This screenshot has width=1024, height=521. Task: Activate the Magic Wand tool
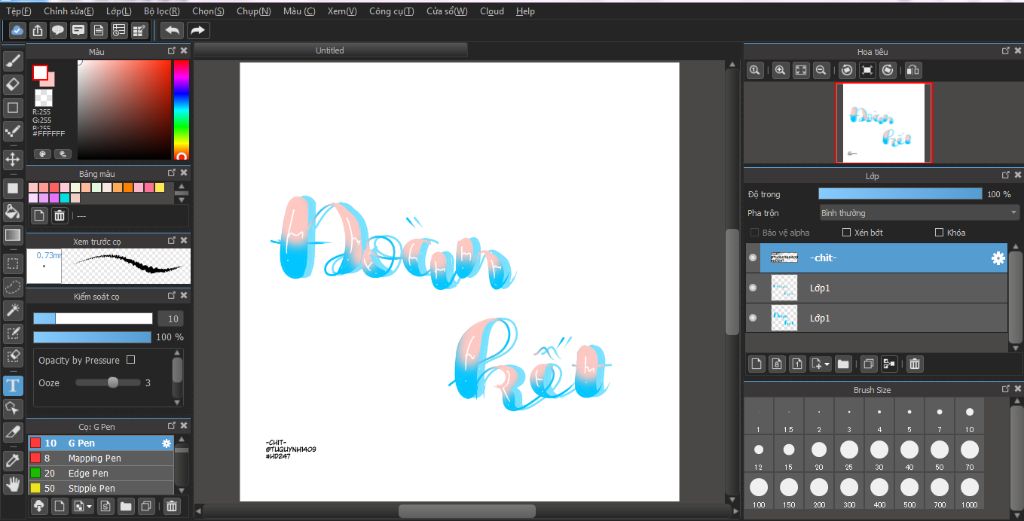click(12, 310)
